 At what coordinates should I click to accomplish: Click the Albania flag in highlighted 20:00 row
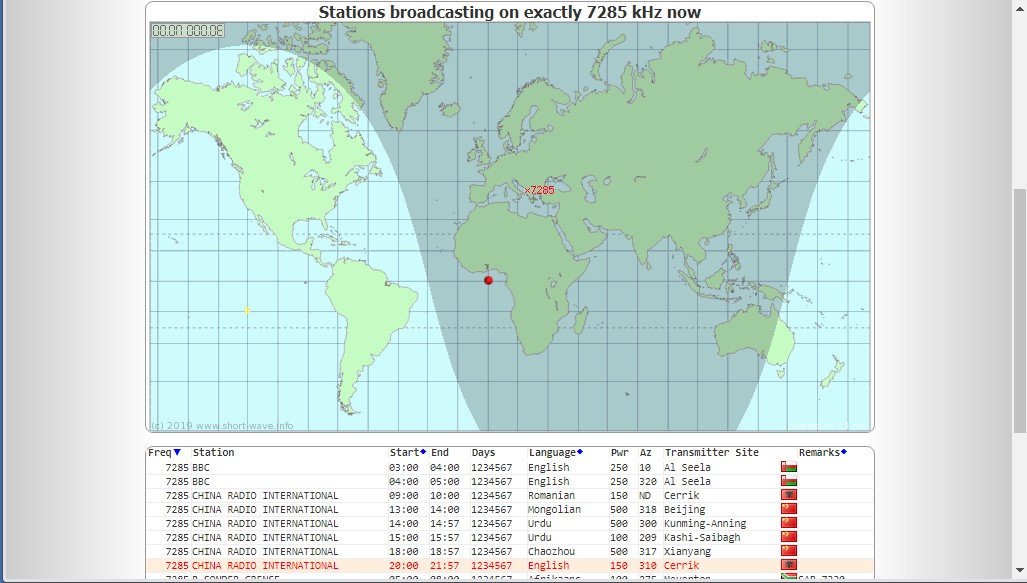pos(789,565)
